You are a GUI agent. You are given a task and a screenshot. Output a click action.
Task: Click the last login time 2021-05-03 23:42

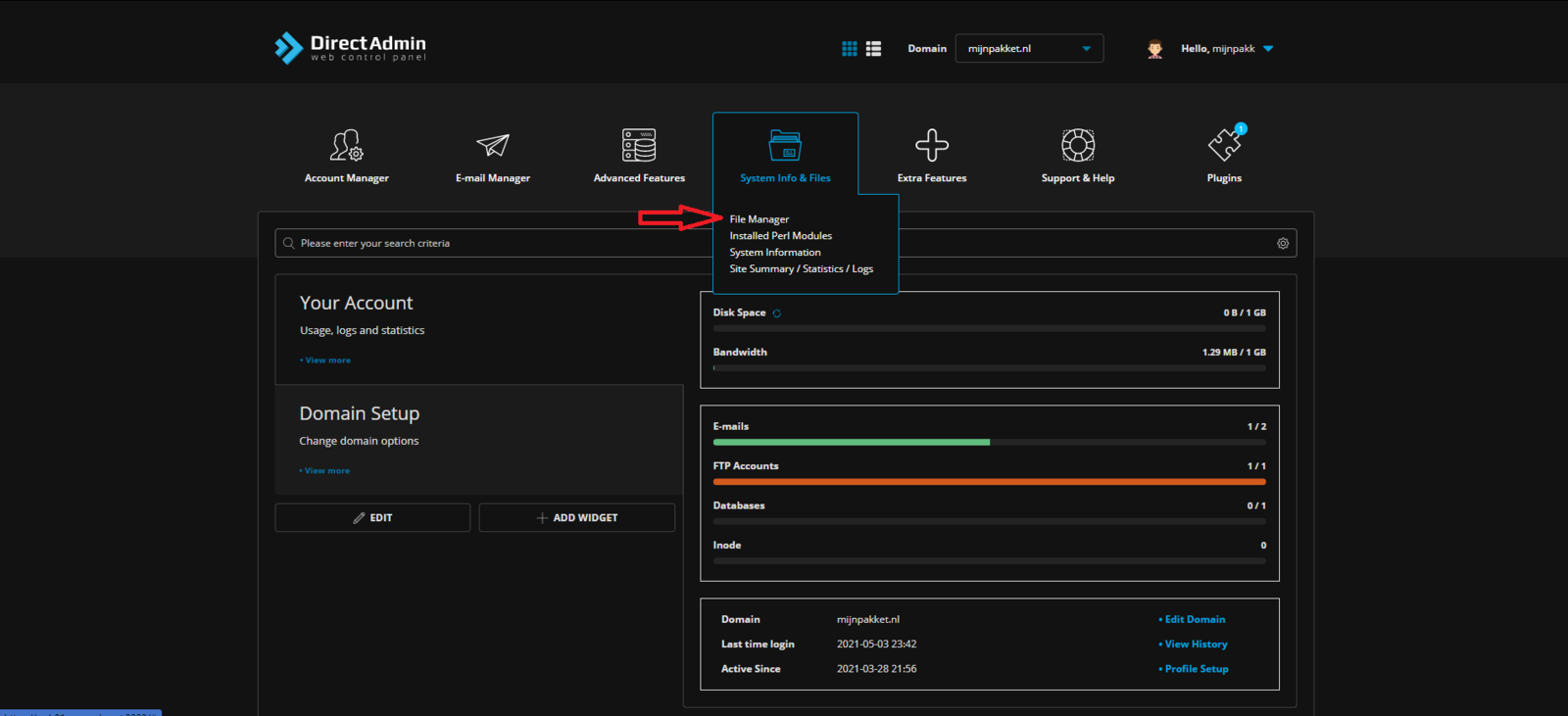pyautogui.click(x=876, y=644)
